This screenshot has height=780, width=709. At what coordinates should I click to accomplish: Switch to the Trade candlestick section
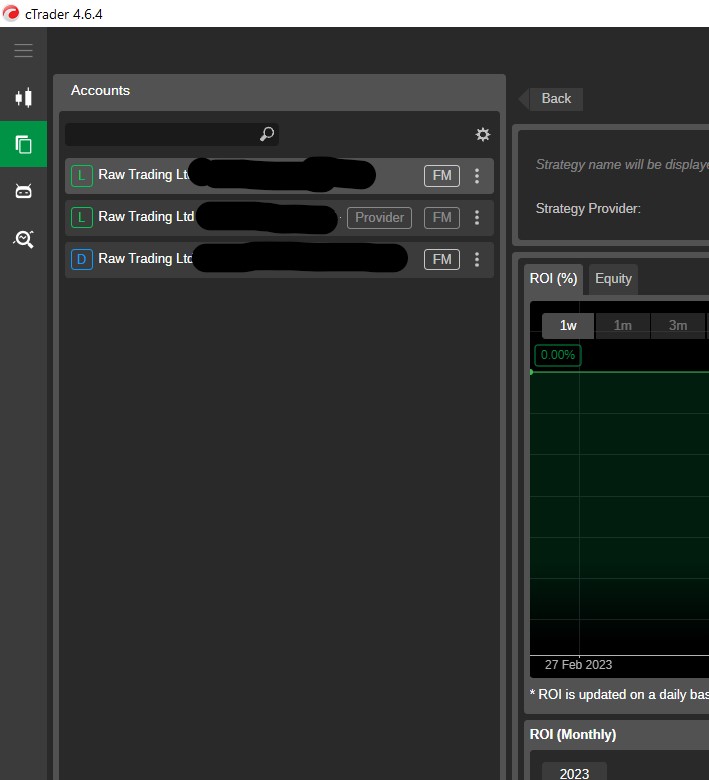(x=23, y=98)
